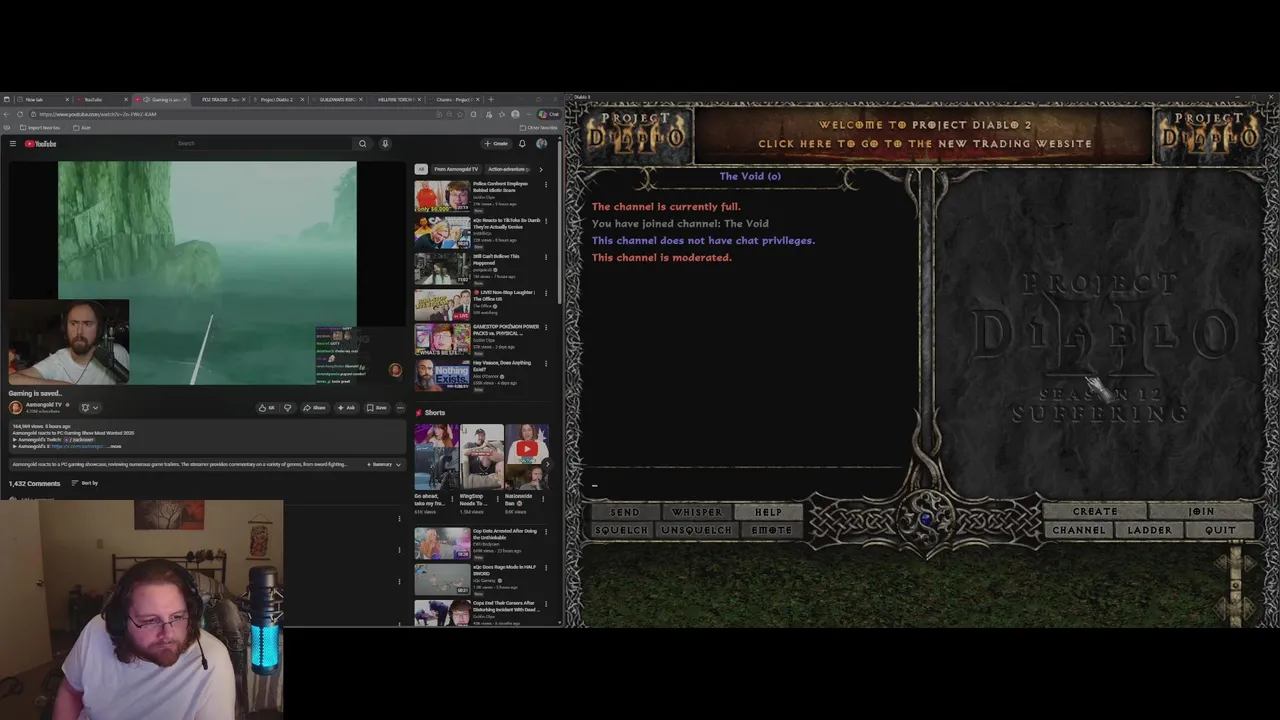Open options menu for 'Police Confront Employee'

pyautogui.click(x=546, y=185)
